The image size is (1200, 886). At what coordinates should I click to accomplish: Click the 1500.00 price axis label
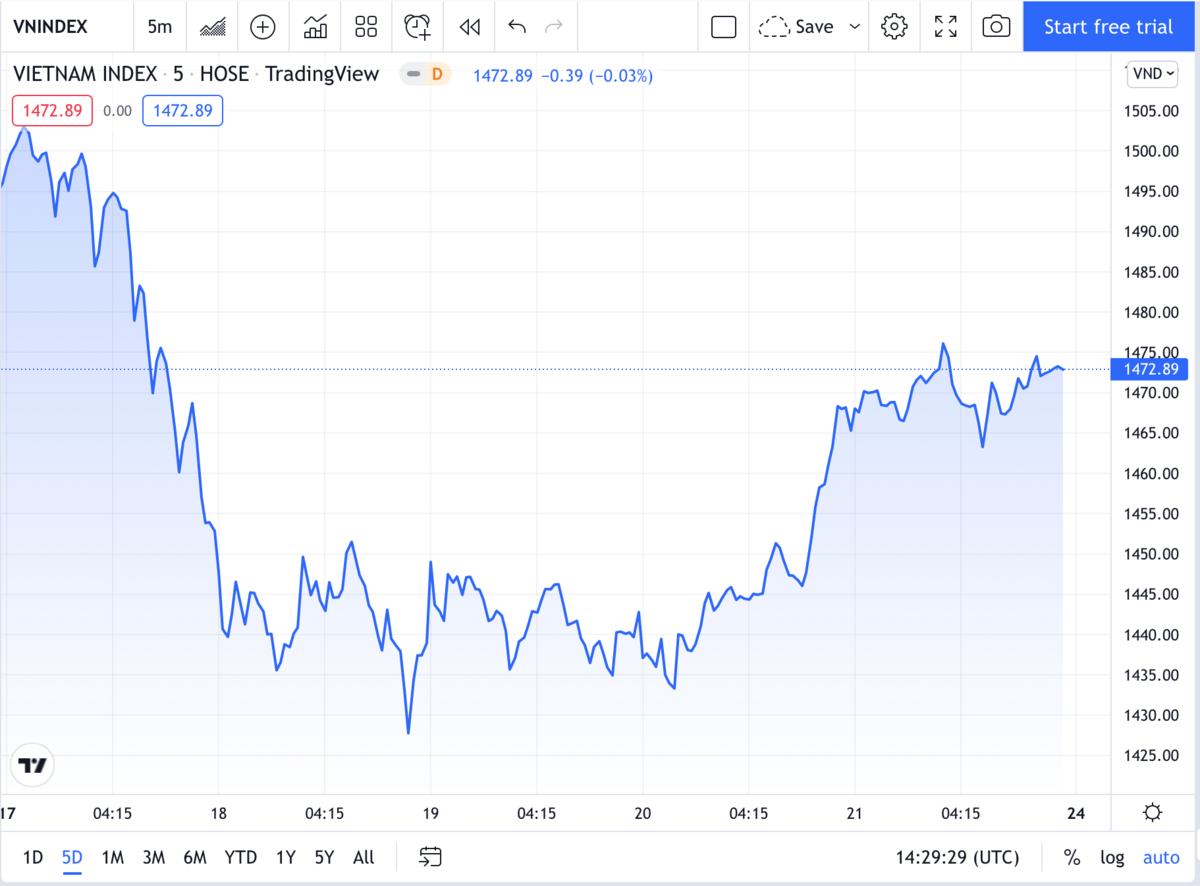click(x=1153, y=151)
